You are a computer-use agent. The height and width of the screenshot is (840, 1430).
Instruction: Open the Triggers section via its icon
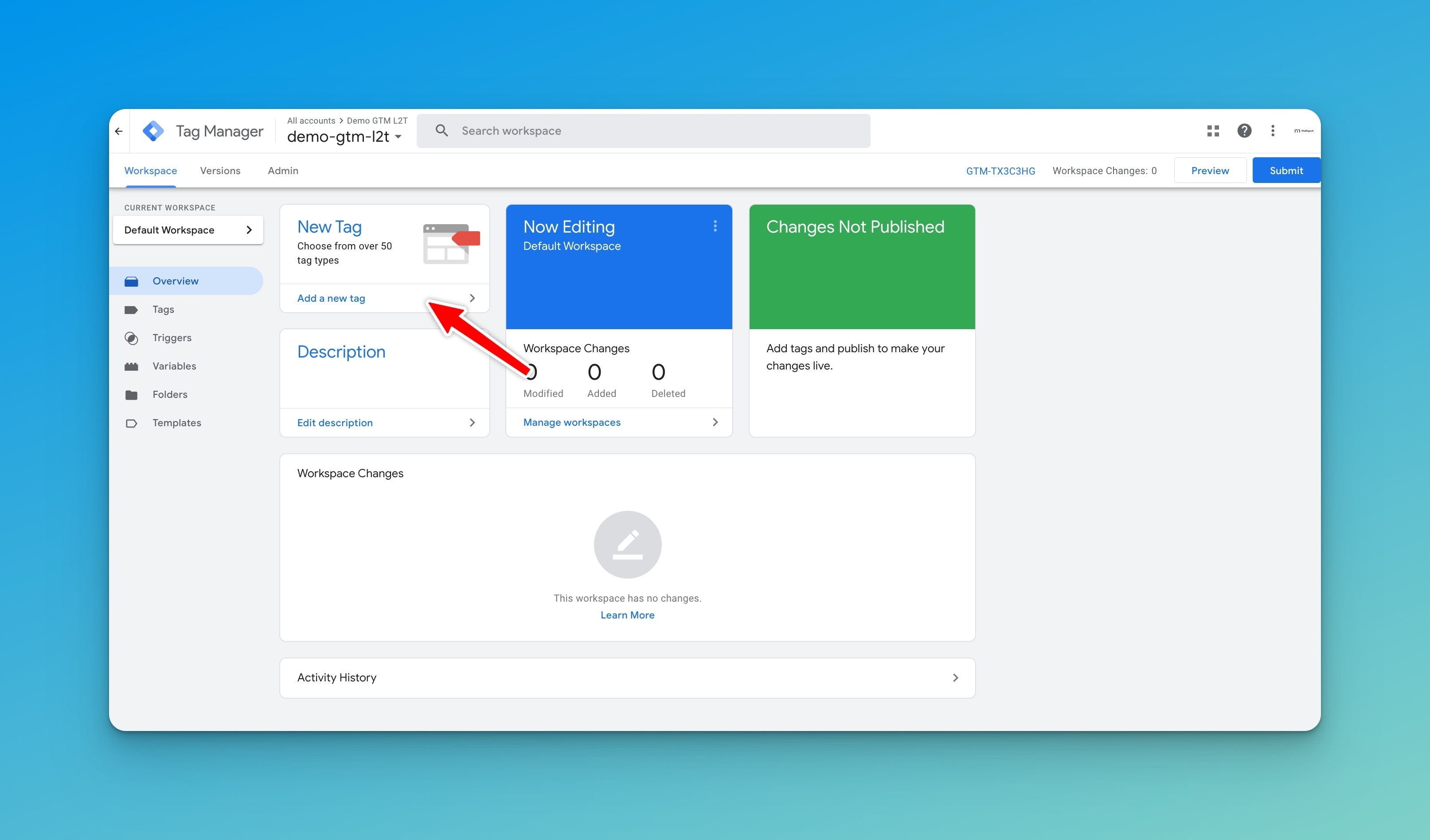coord(132,338)
